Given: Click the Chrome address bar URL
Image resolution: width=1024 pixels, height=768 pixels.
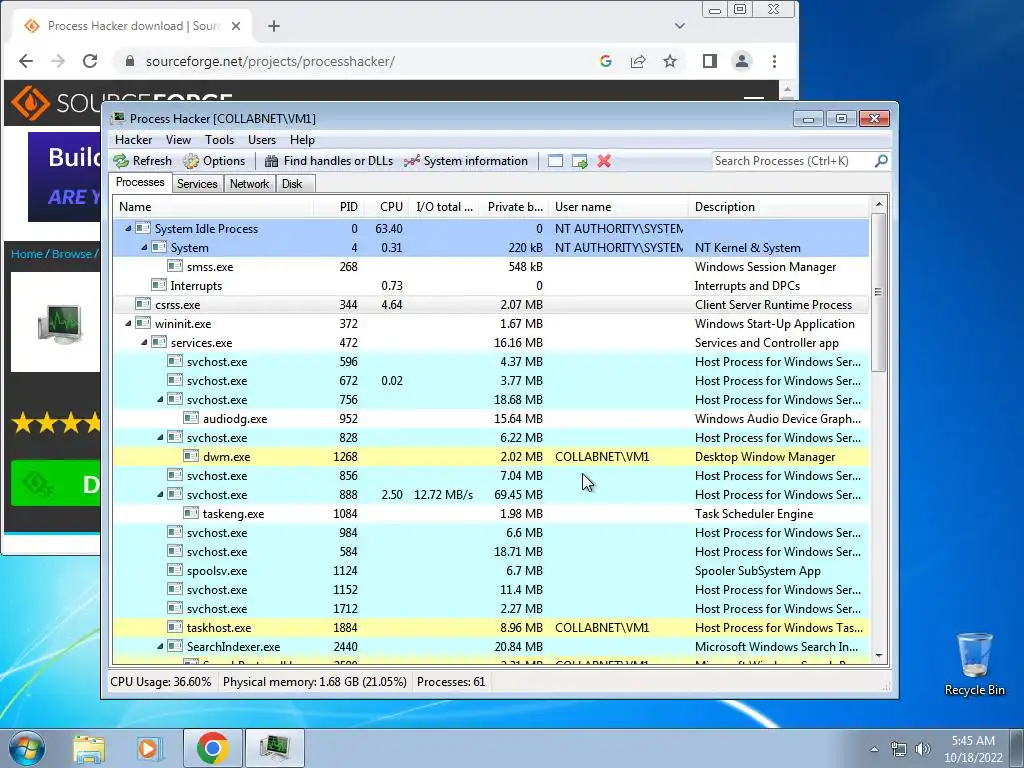Looking at the screenshot, I should point(270,61).
